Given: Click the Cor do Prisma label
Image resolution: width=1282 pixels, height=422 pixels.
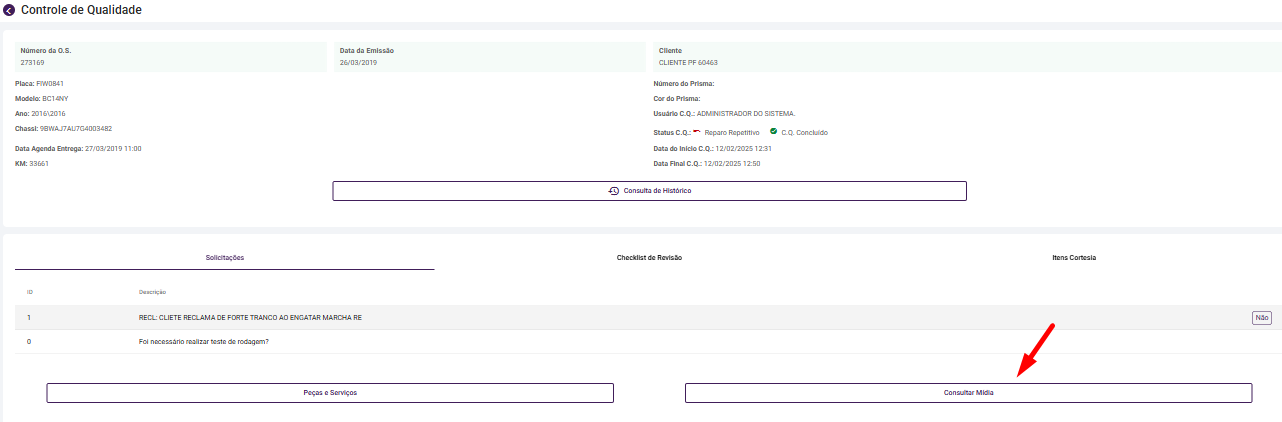Looking at the screenshot, I should (677, 99).
